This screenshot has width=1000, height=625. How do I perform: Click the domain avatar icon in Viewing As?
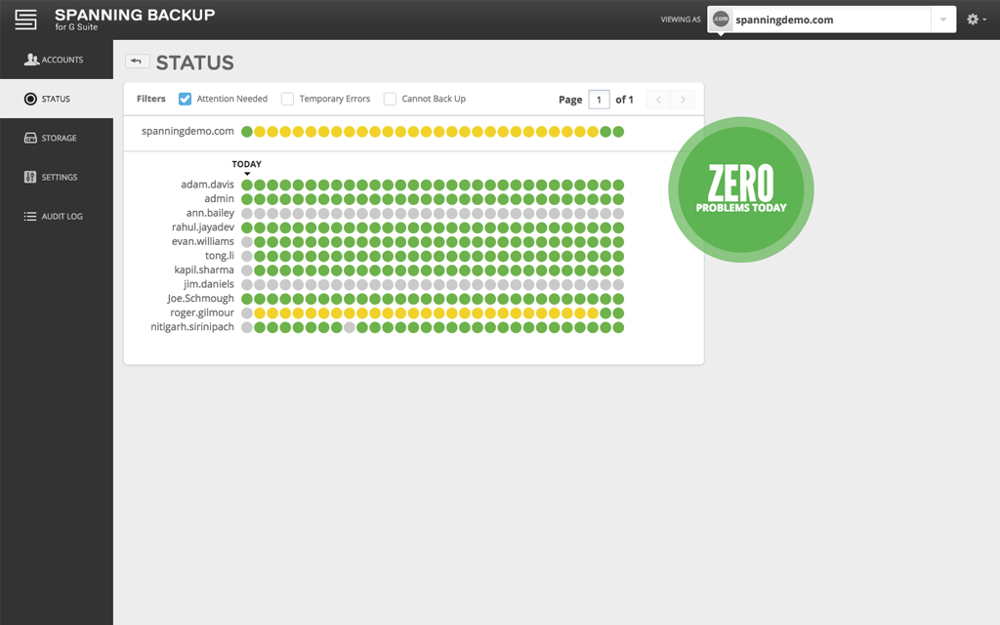pos(721,19)
